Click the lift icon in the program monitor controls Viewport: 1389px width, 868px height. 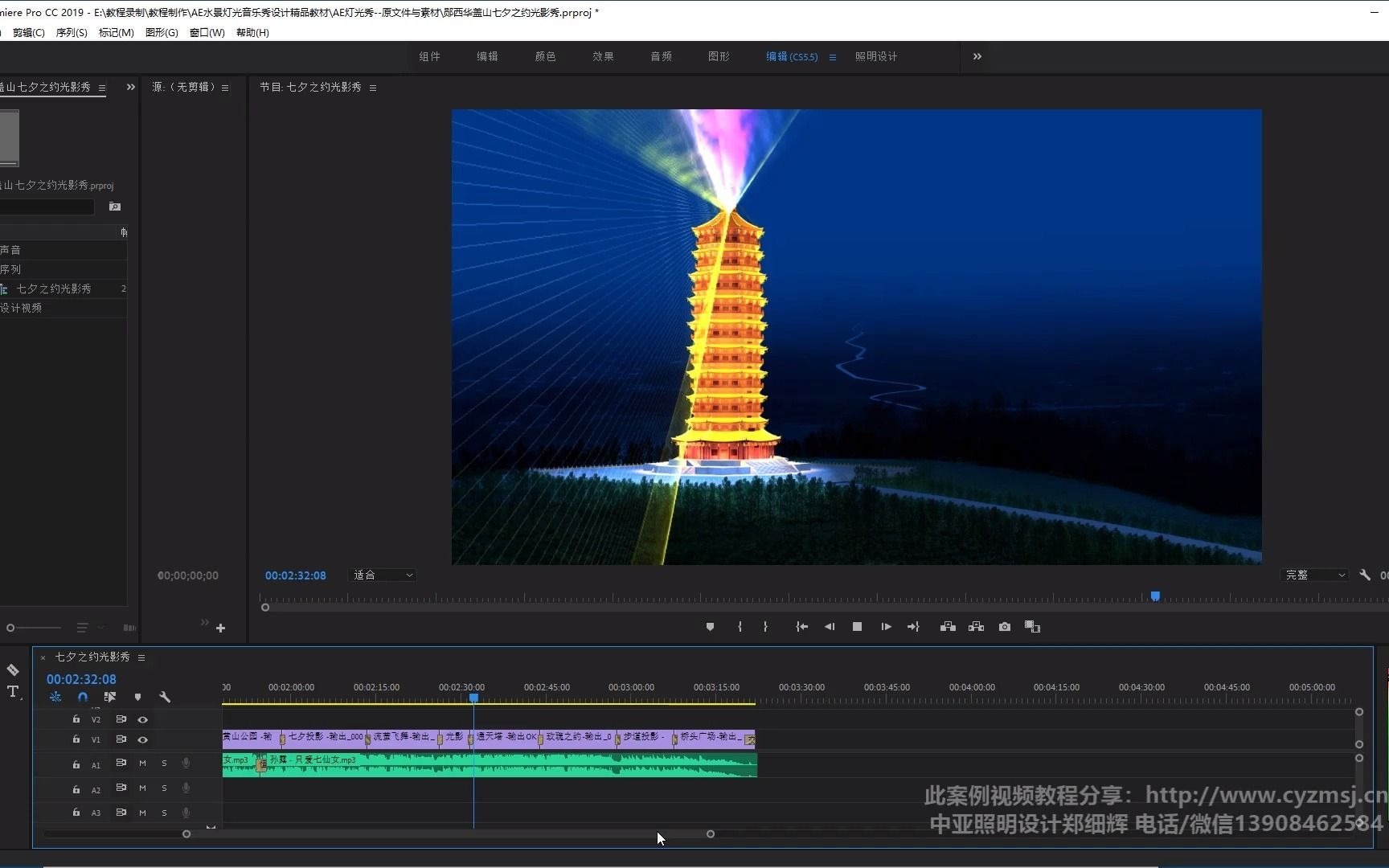948,627
